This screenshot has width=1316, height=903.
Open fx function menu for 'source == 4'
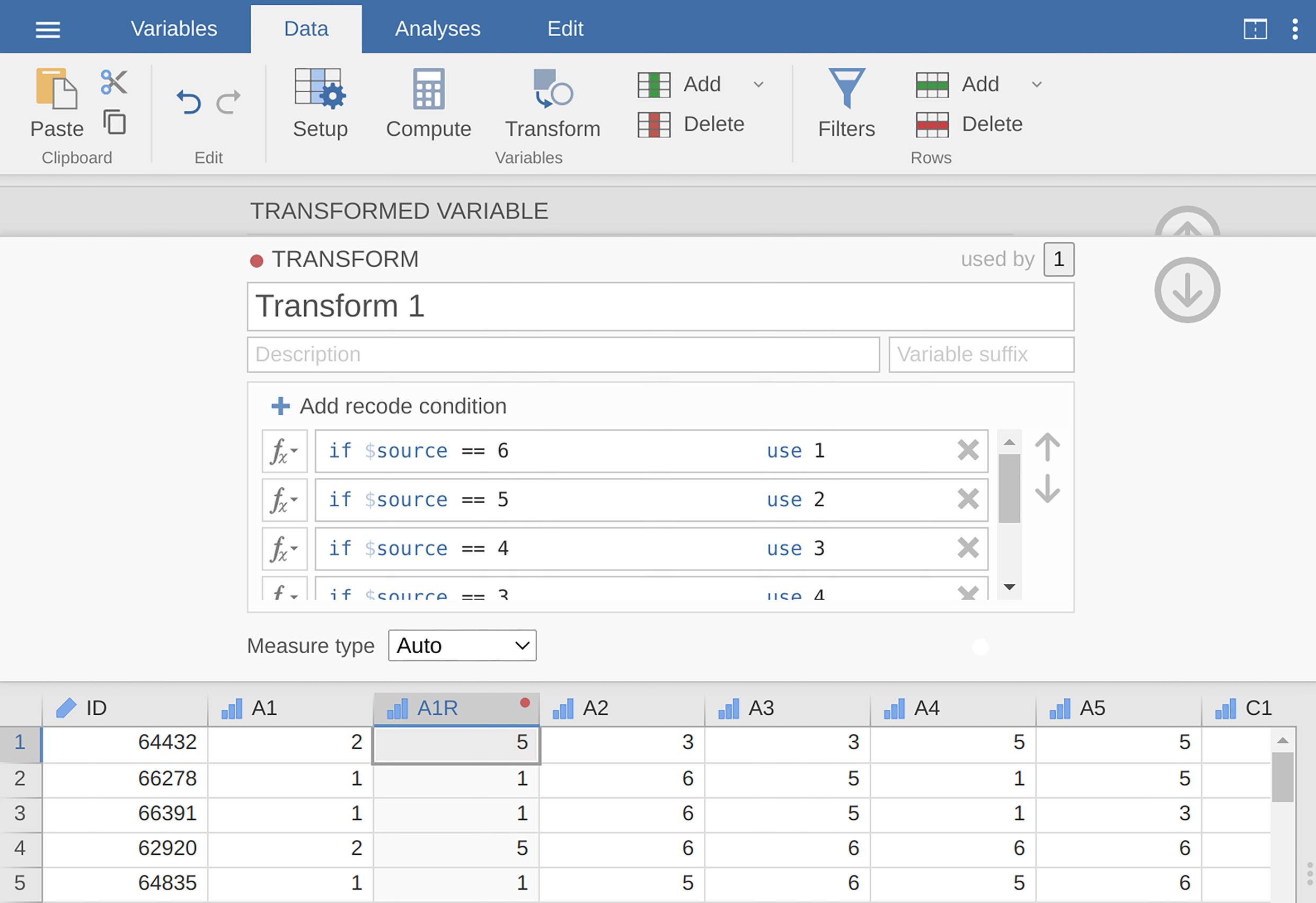point(284,548)
